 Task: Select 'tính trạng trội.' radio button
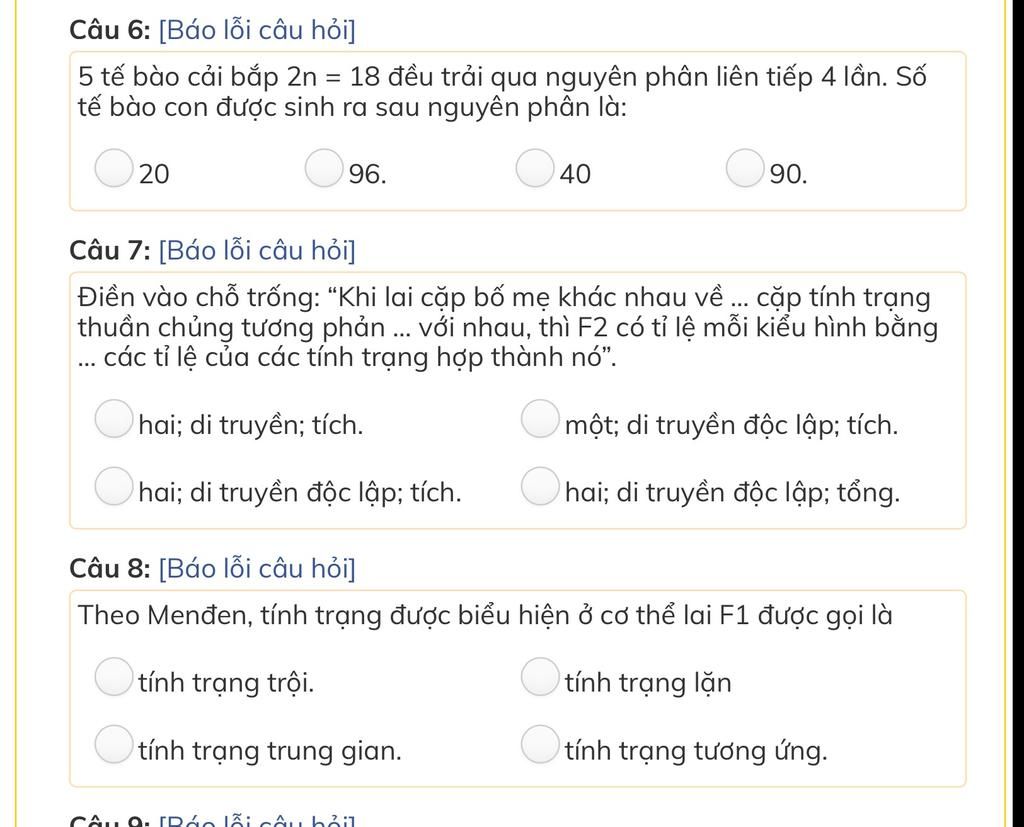coord(114,677)
